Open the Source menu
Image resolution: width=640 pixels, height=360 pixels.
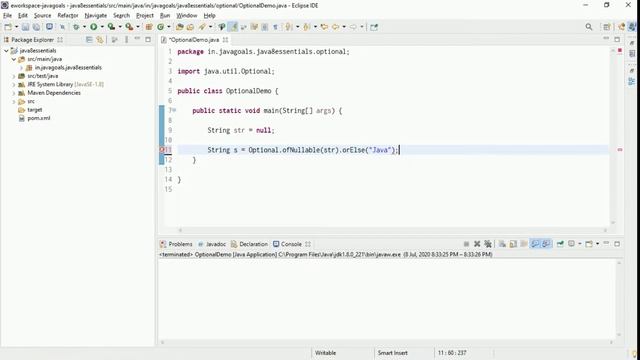42,16
